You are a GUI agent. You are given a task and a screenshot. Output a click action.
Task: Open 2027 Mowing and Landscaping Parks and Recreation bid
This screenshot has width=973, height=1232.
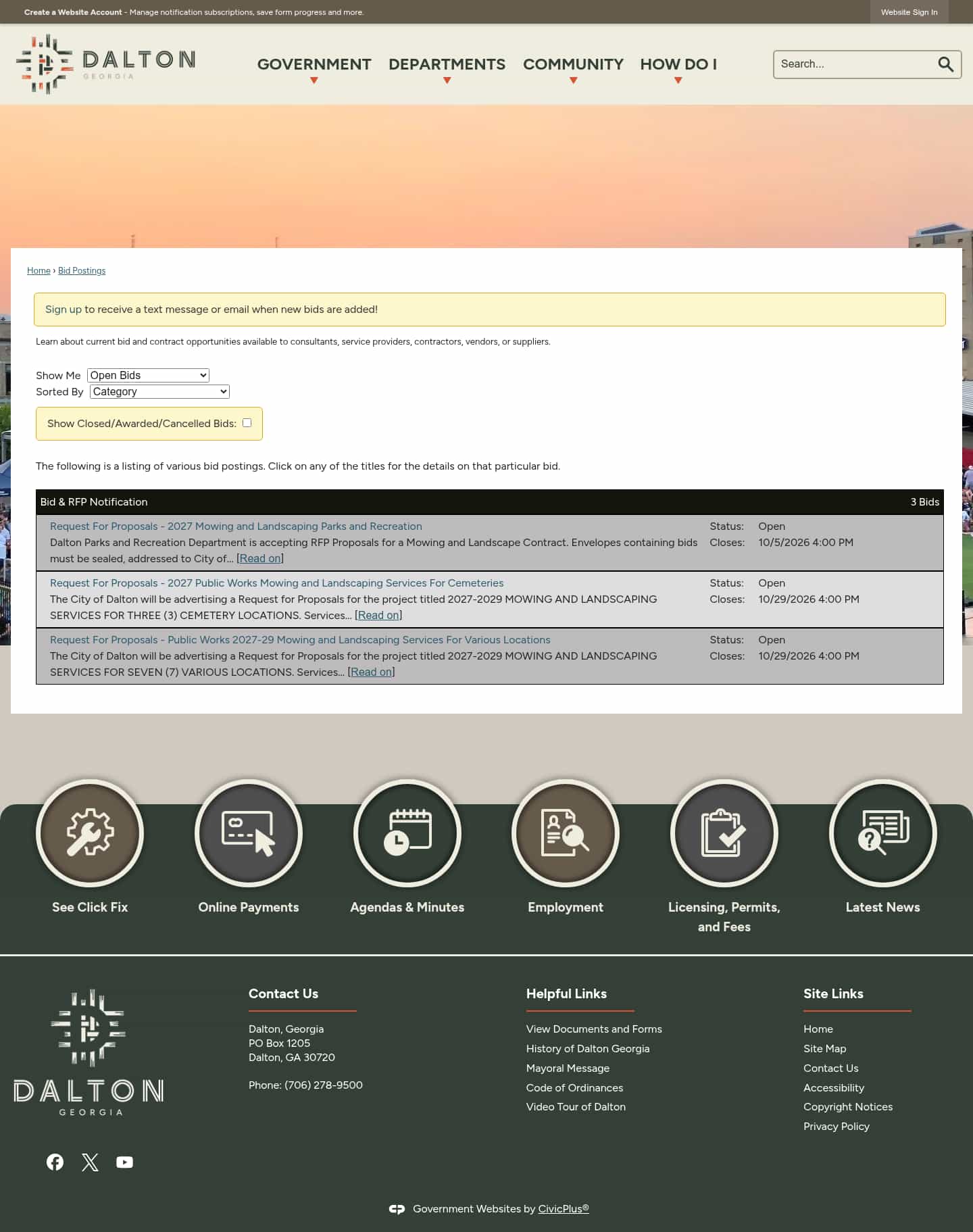click(x=236, y=526)
